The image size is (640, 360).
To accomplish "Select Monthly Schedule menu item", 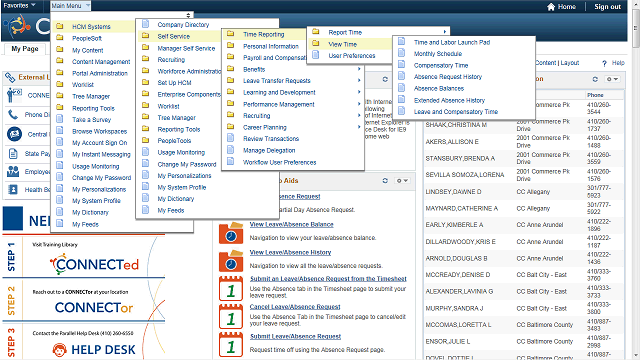I will 438,54.
